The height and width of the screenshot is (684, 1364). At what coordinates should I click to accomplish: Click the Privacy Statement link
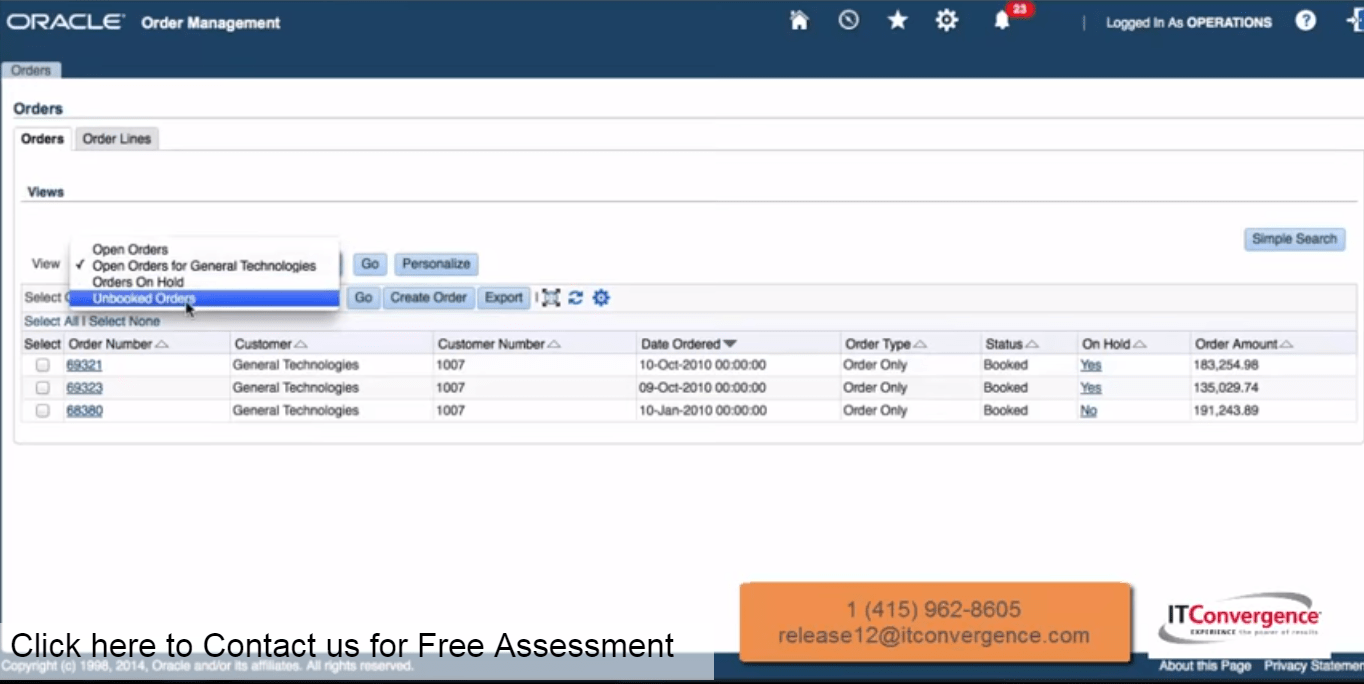pyautogui.click(x=1313, y=666)
